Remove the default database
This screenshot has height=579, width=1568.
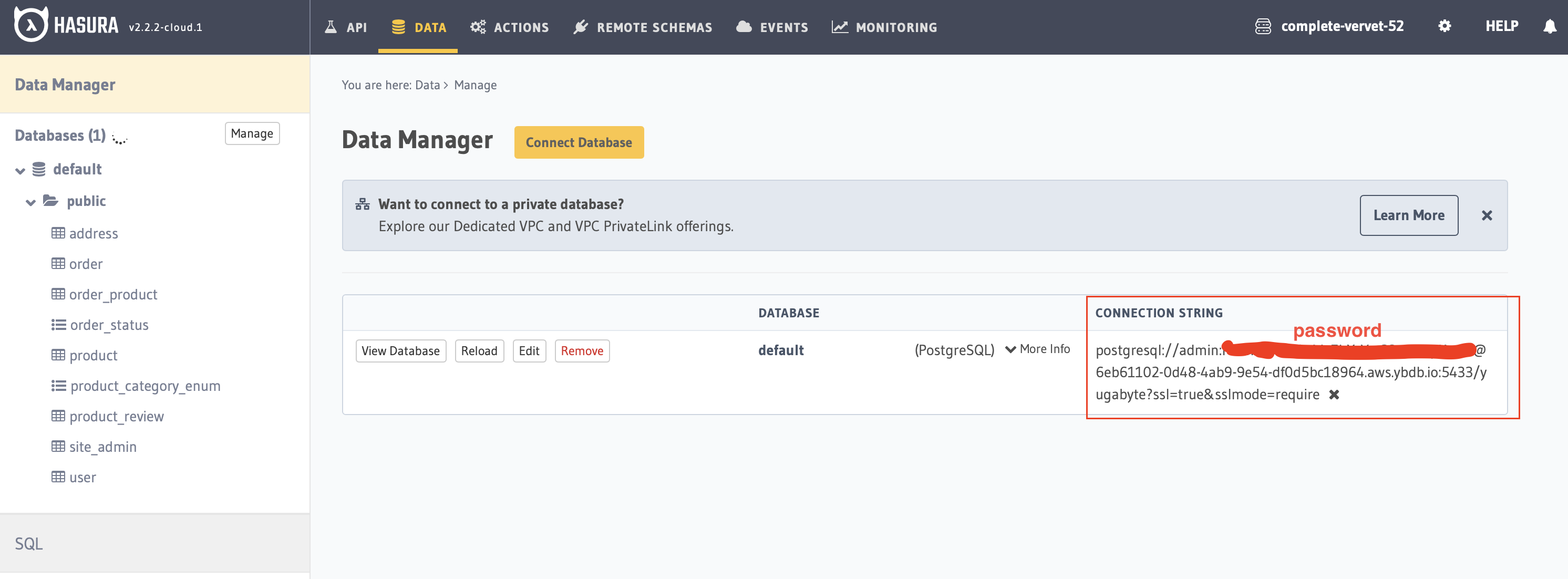582,350
